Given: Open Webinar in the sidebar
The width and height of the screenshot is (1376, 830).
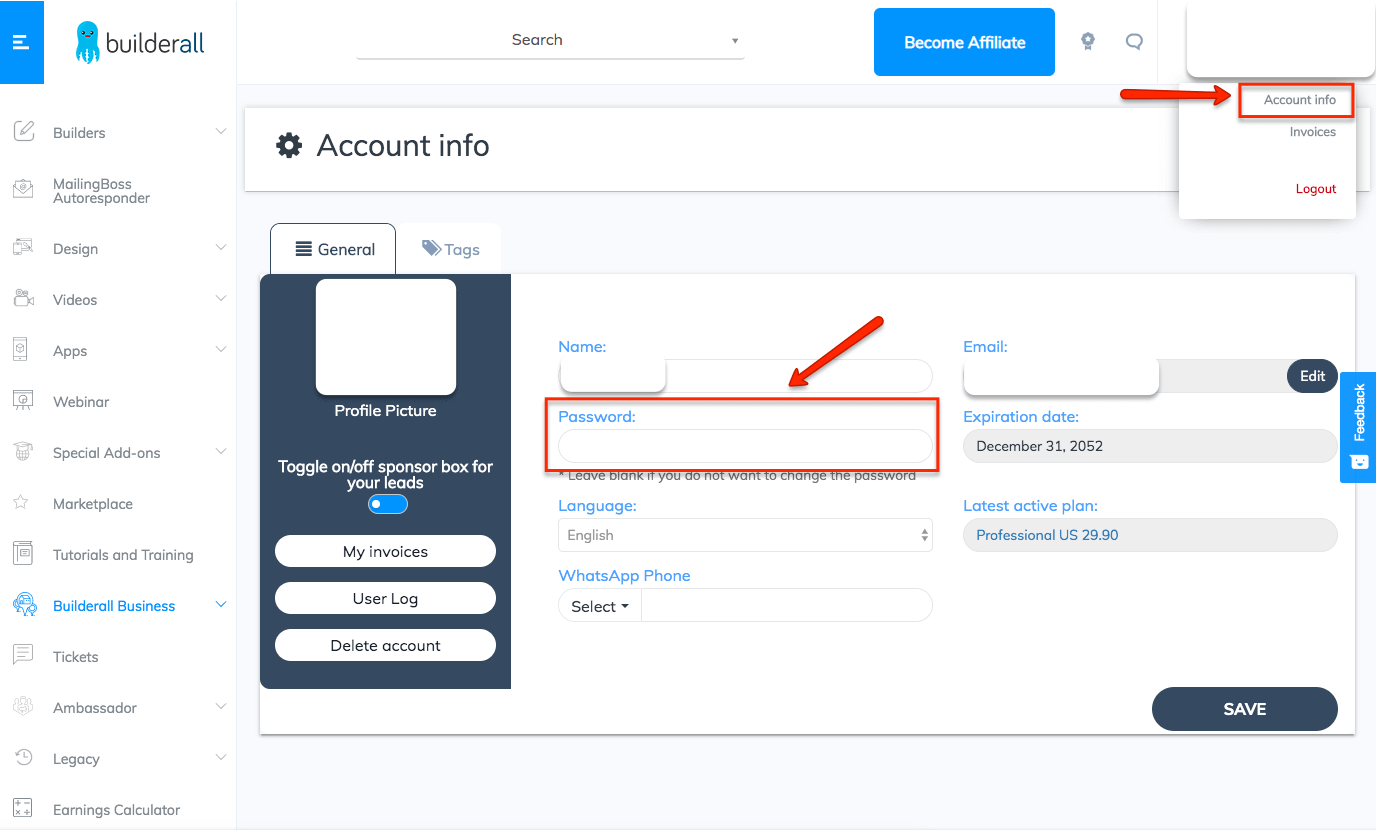Looking at the screenshot, I should click(81, 402).
